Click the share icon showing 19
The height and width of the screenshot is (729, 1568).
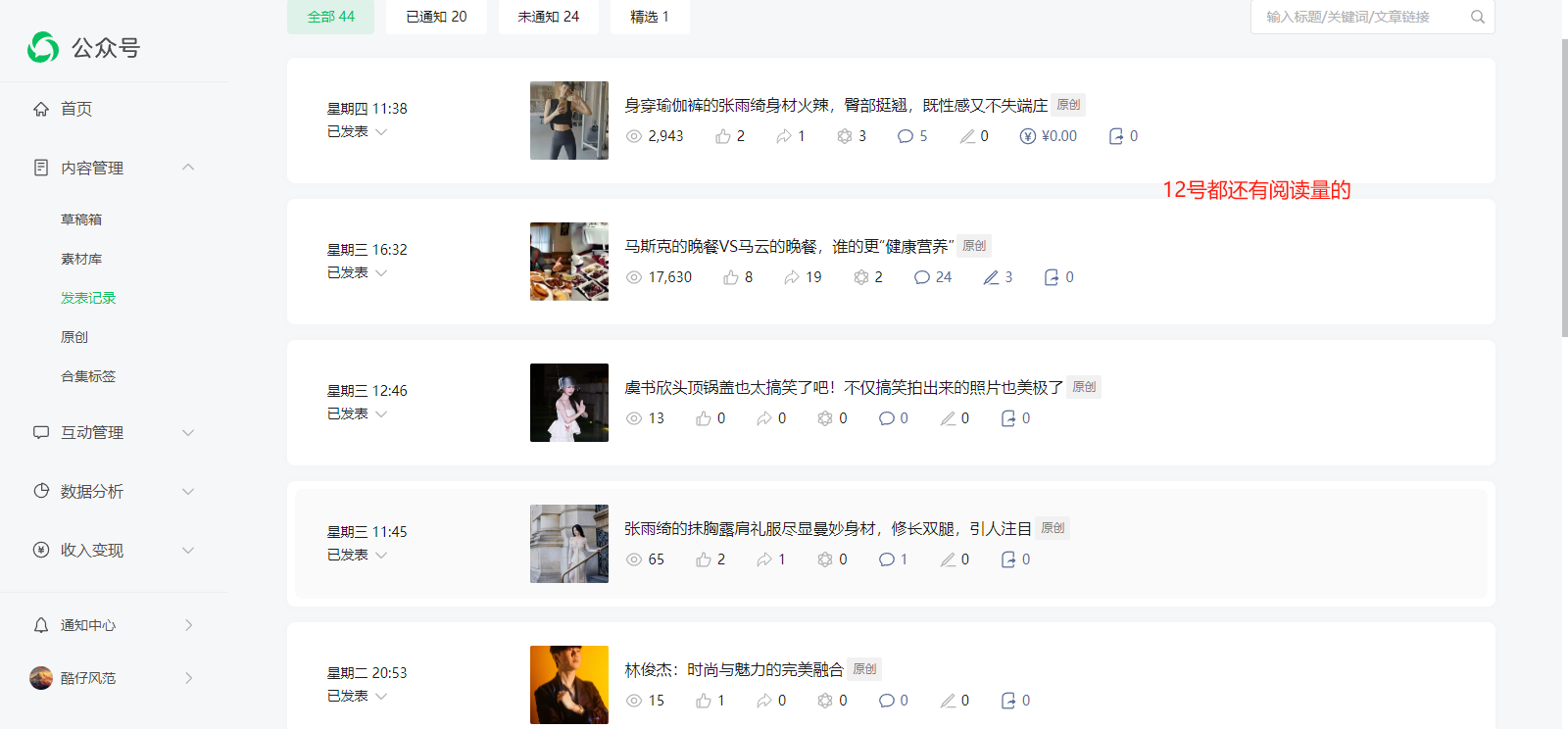pyautogui.click(x=792, y=277)
